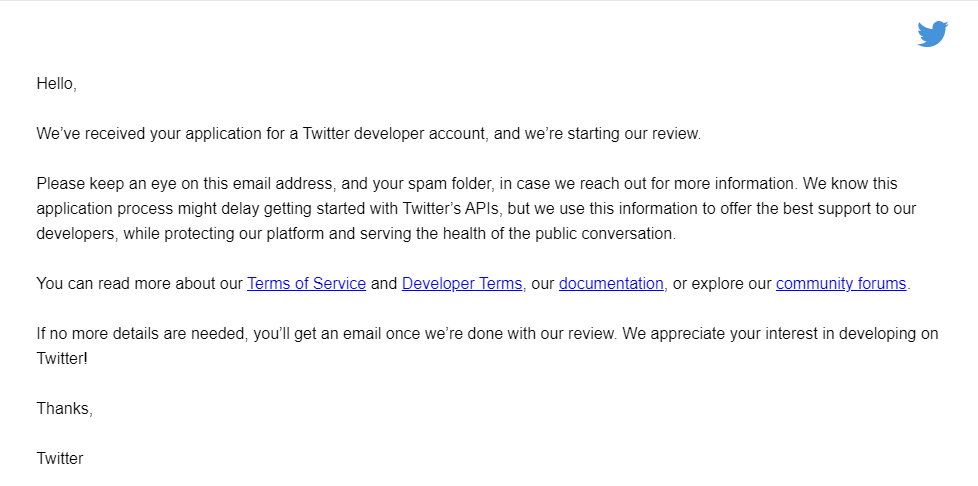Viewport: 978px width, 486px height.
Task: Click the 'Twitter' signature at the bottom
Action: tap(60, 458)
